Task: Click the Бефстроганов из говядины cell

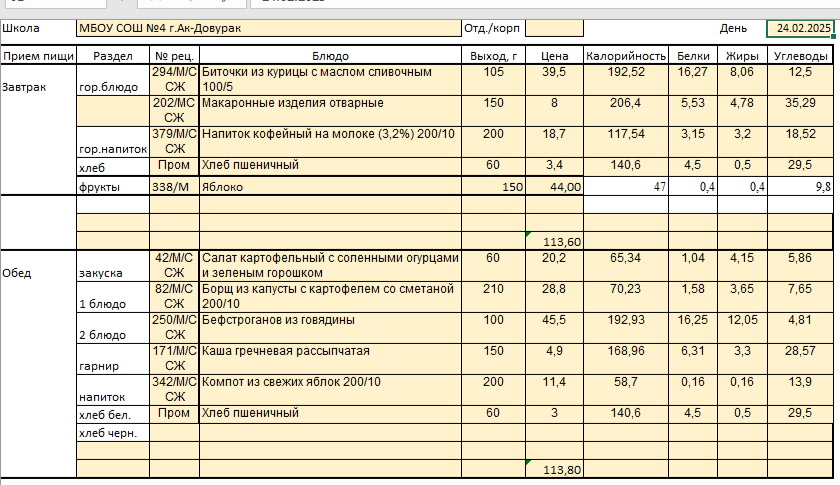Action: click(x=330, y=327)
